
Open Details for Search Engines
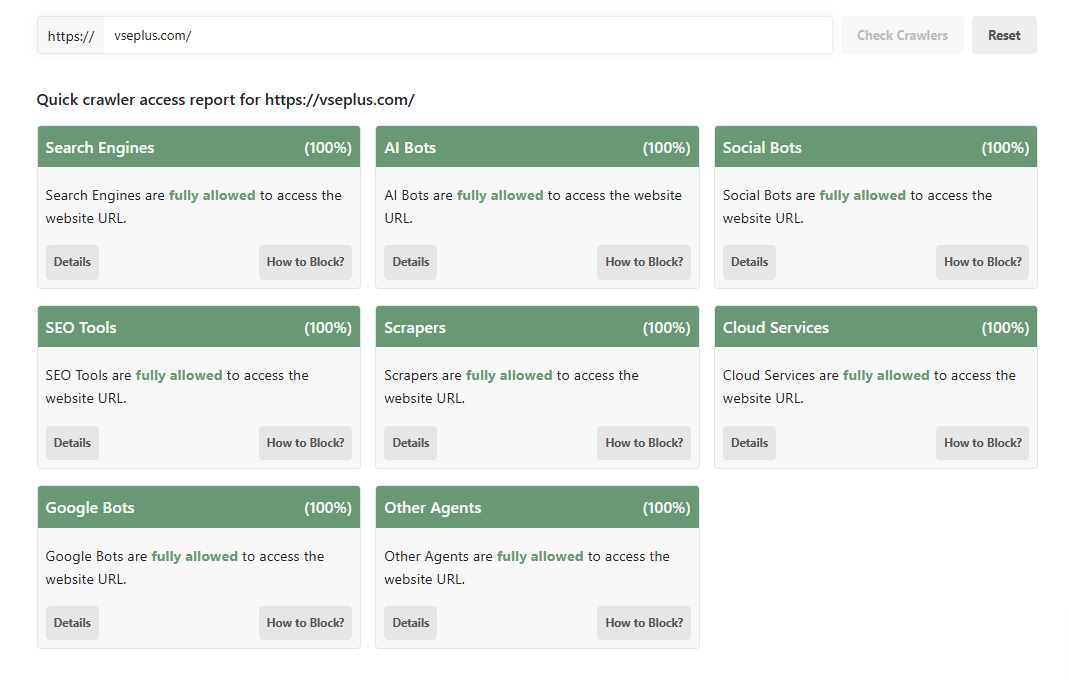tap(72, 262)
